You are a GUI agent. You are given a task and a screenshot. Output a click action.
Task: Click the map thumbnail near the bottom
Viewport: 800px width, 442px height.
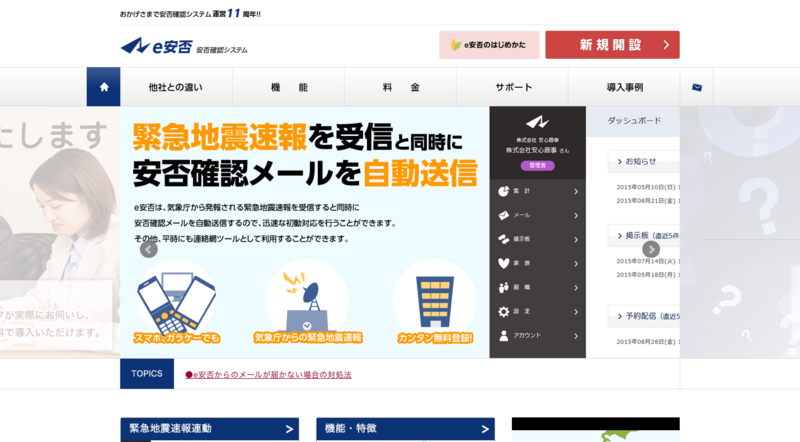click(x=595, y=430)
